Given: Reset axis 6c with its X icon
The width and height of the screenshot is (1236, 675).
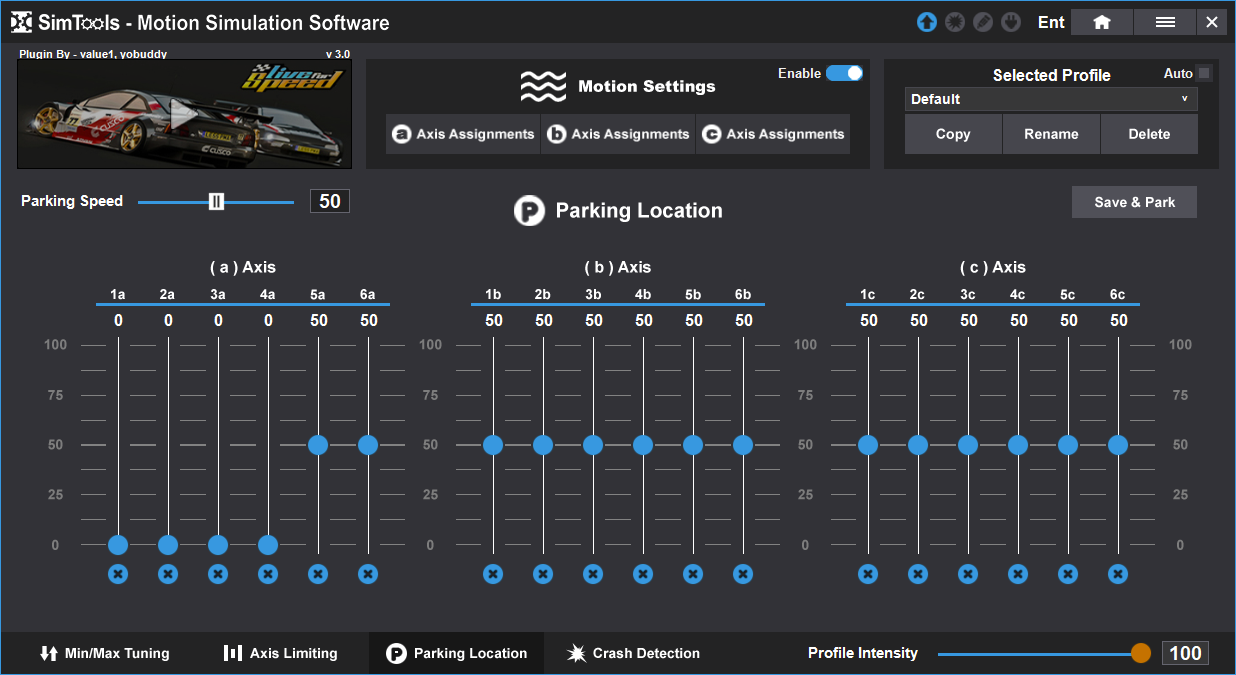Looking at the screenshot, I should [1118, 574].
